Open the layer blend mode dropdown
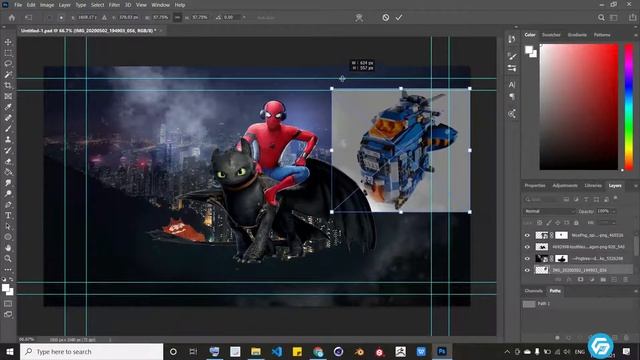Screen dimensions: 640x360 pos(549,211)
